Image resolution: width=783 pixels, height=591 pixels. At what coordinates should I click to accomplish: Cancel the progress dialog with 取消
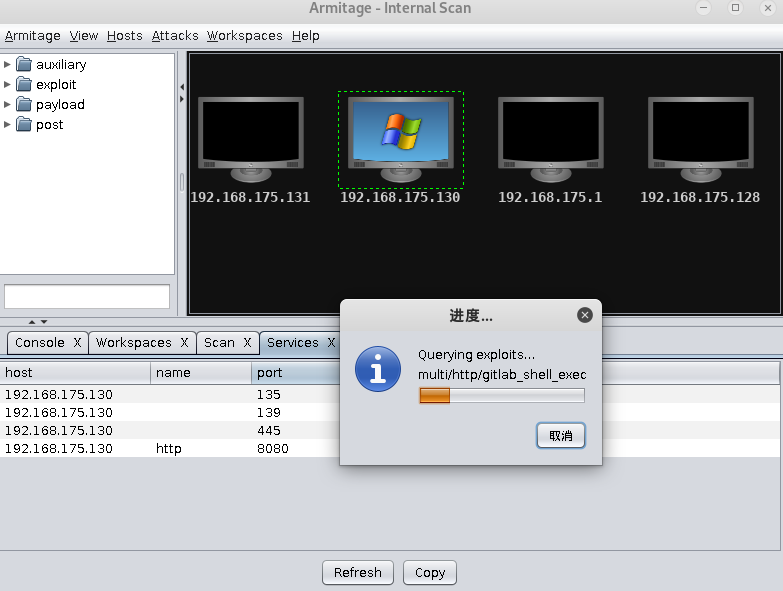click(x=561, y=436)
